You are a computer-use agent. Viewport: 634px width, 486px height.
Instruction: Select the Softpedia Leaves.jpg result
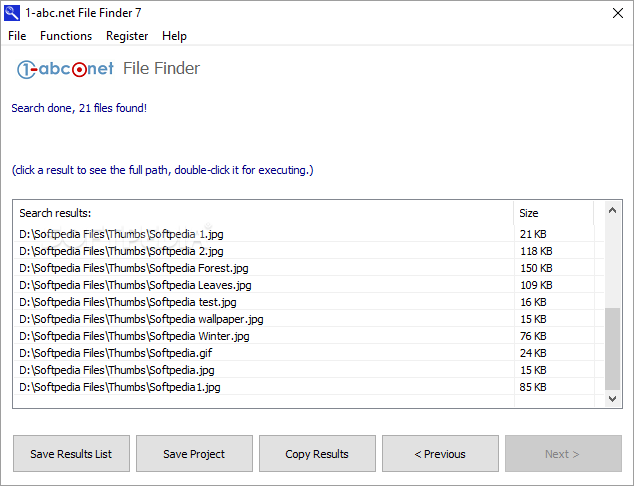[309, 285]
